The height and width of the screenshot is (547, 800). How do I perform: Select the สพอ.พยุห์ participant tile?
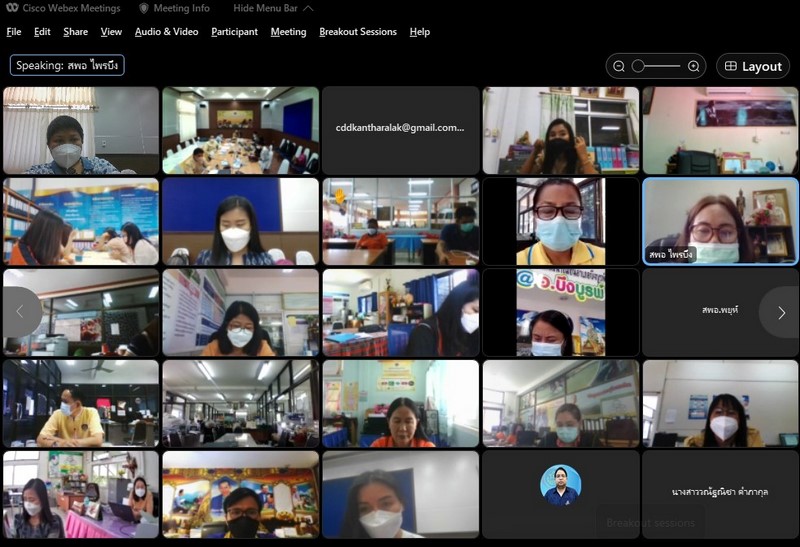pos(720,311)
